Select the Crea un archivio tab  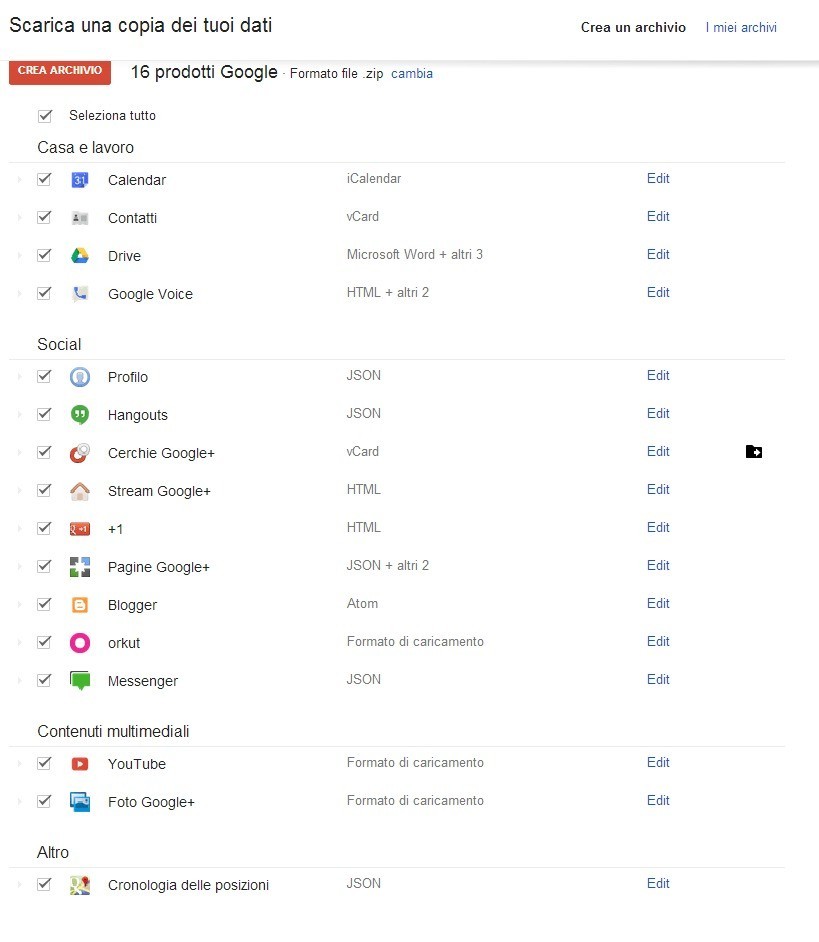pyautogui.click(x=633, y=28)
